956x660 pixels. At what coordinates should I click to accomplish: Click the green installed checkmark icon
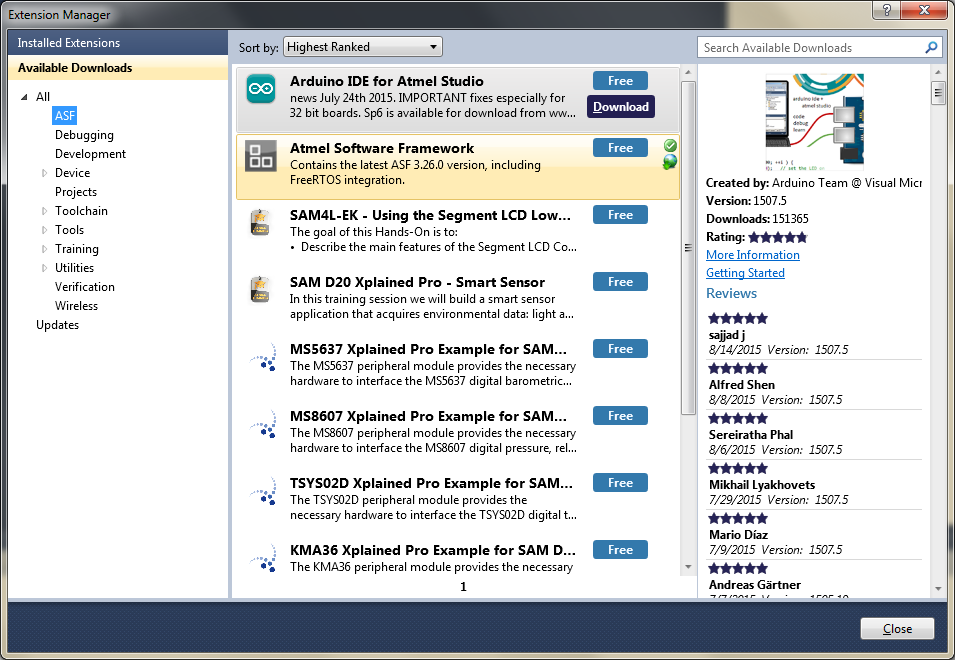point(670,145)
